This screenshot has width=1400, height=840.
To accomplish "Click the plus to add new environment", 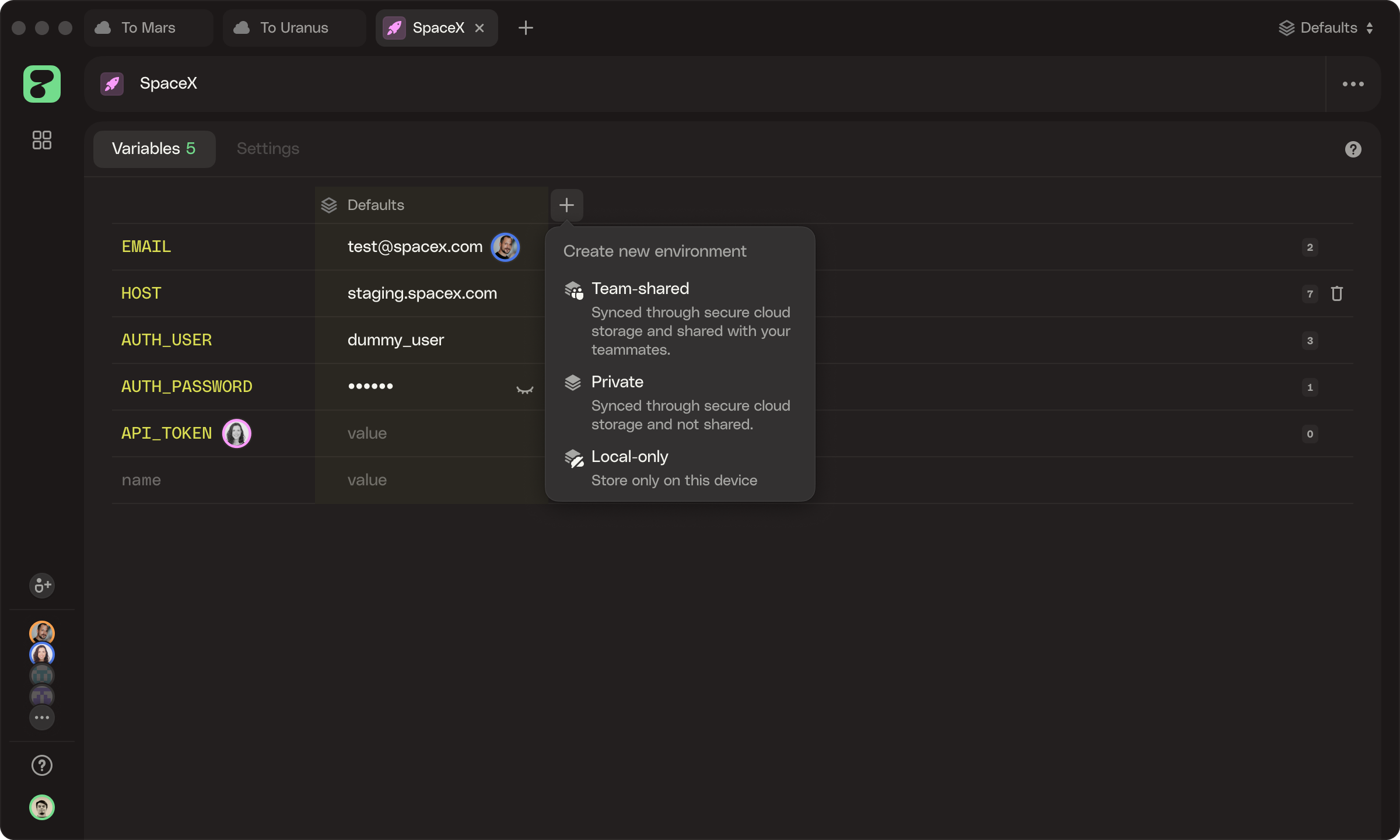I will [x=566, y=205].
